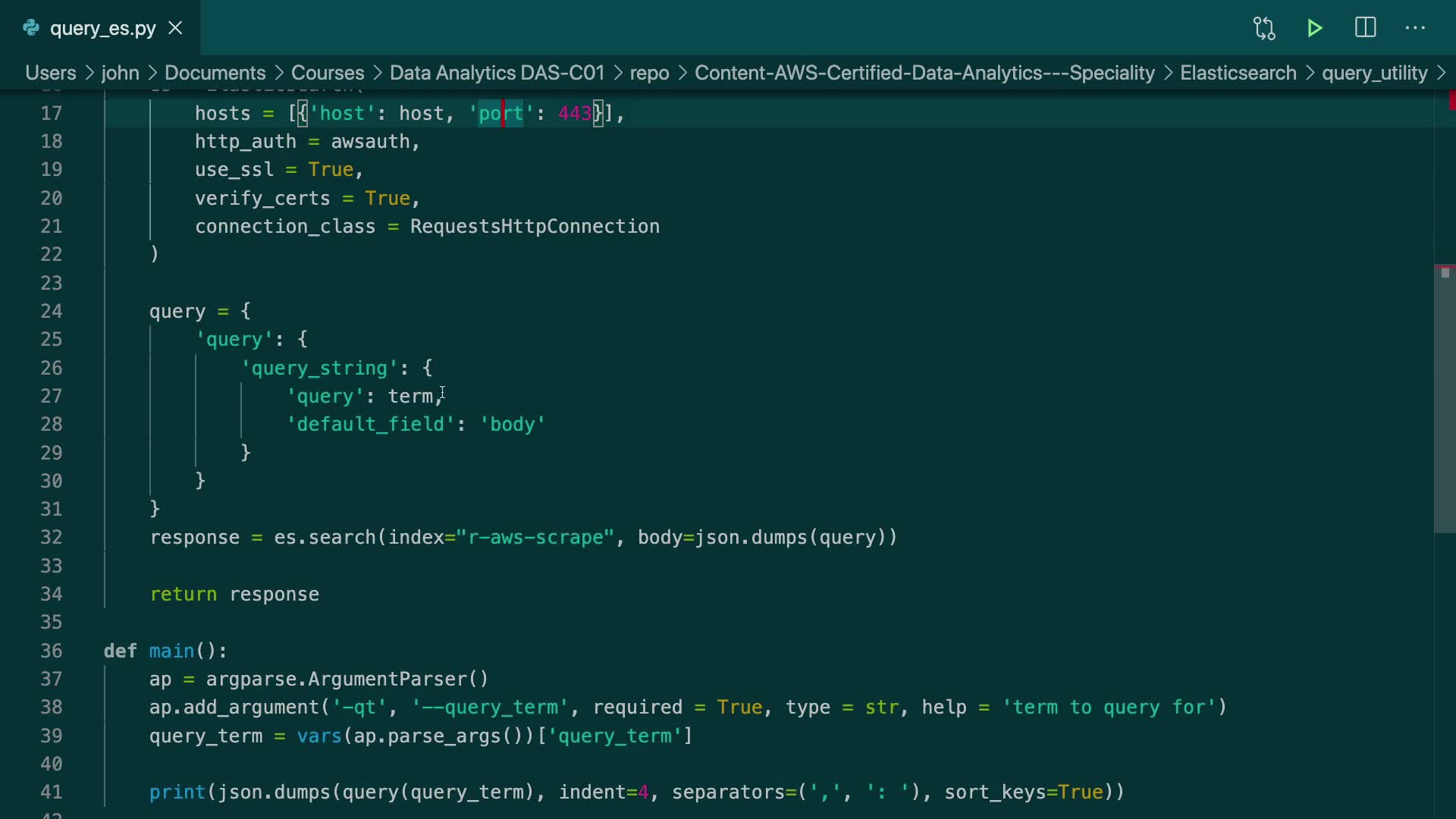Open the query_utility breadcrumb folder
Image resolution: width=1456 pixels, height=819 pixels.
[1374, 73]
